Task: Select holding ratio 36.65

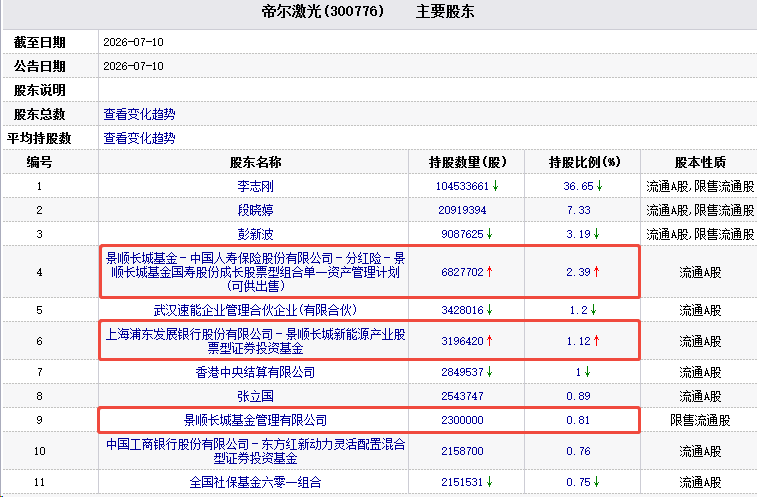Action: (x=578, y=186)
